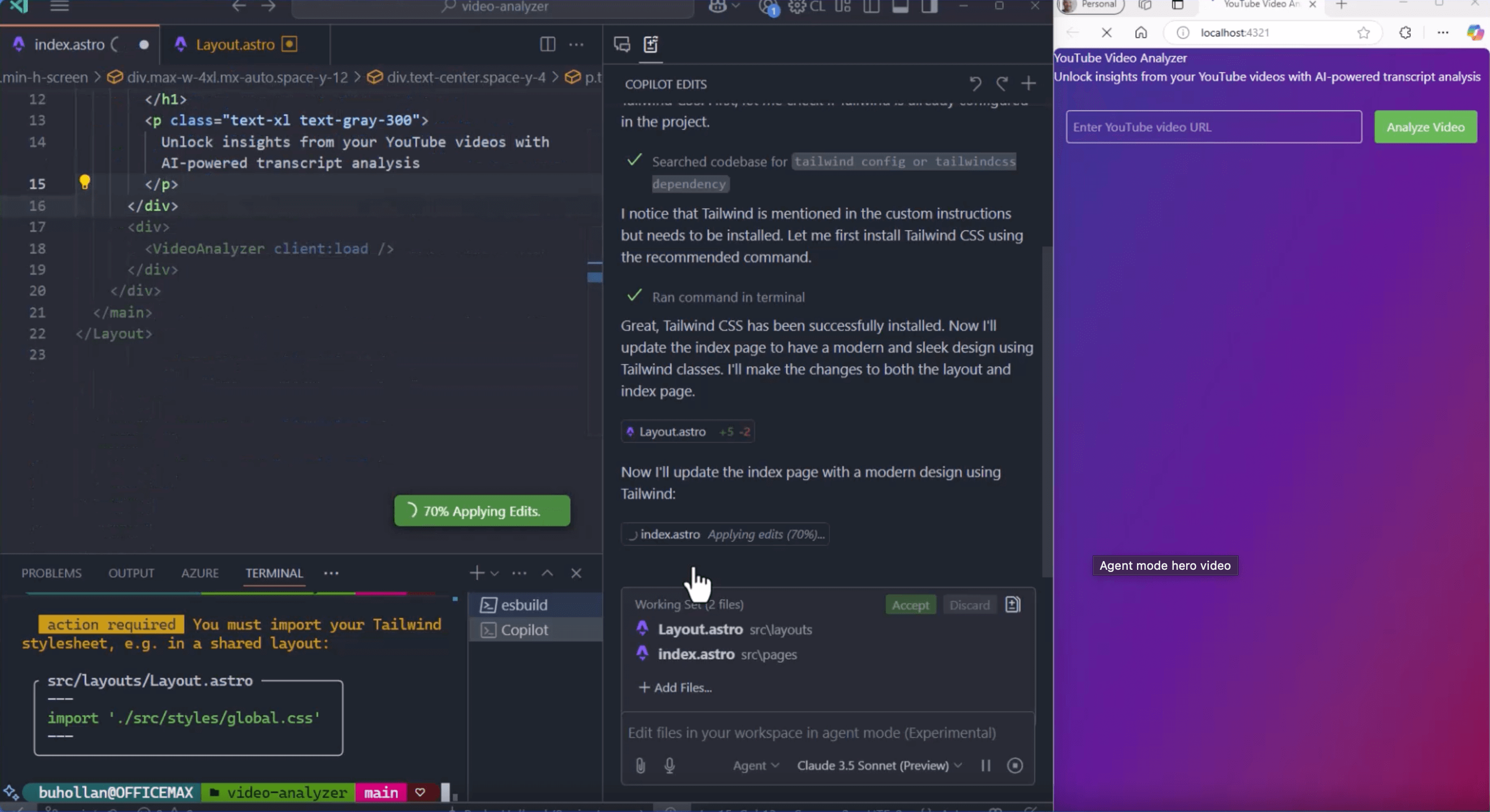This screenshot has width=1490, height=812.
Task: Add browser page to favorites star
Action: tap(1363, 32)
